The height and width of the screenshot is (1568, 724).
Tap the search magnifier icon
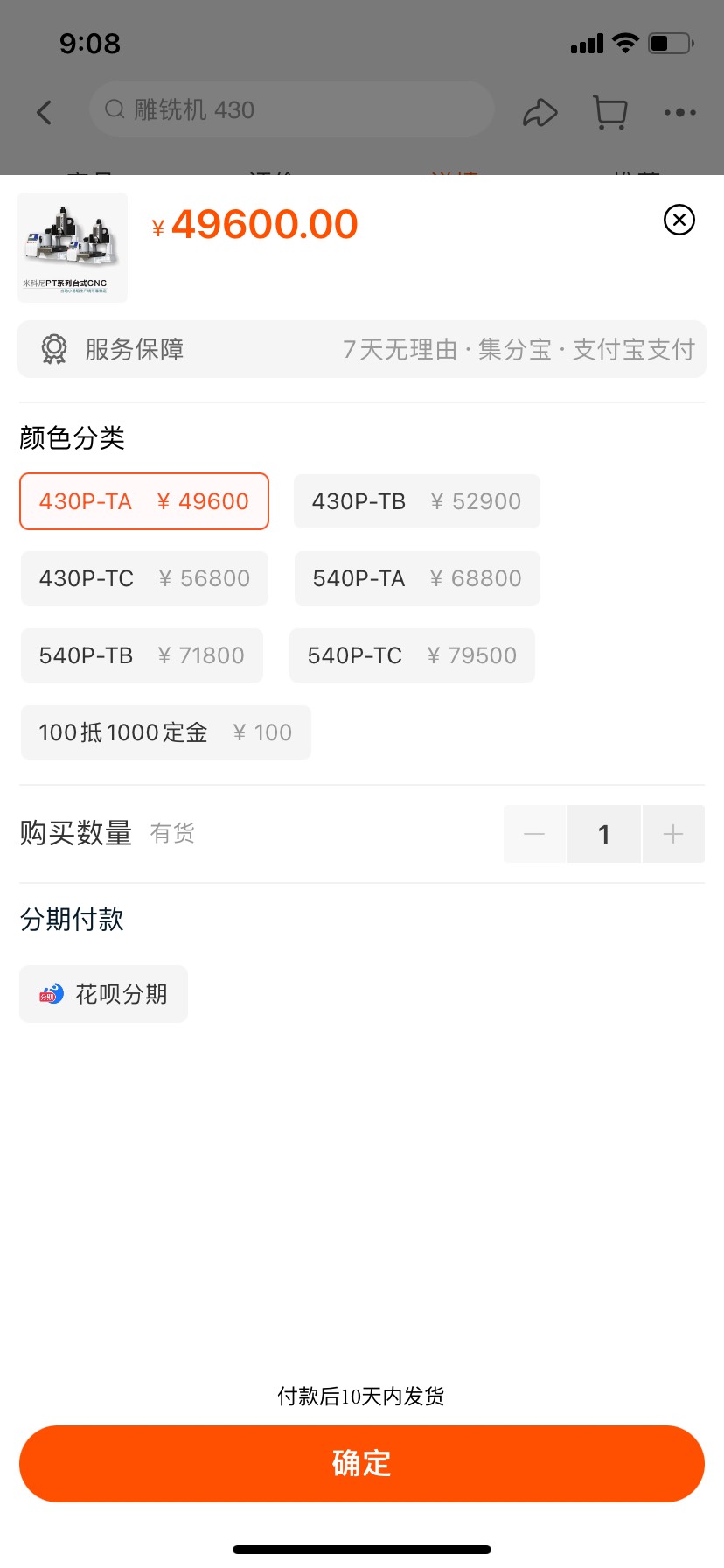(x=115, y=109)
